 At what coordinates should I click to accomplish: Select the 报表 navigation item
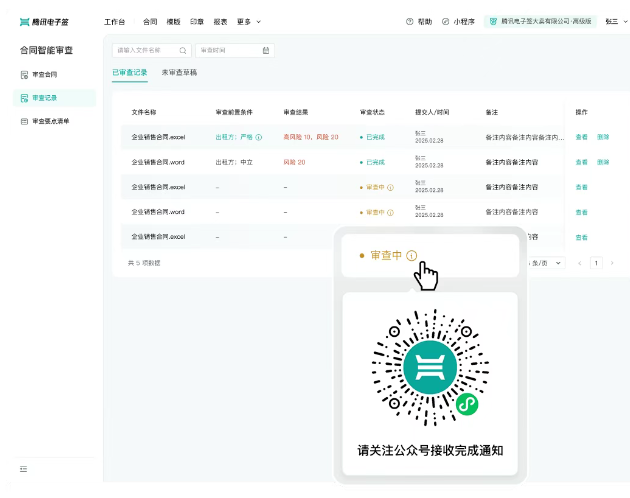point(220,22)
